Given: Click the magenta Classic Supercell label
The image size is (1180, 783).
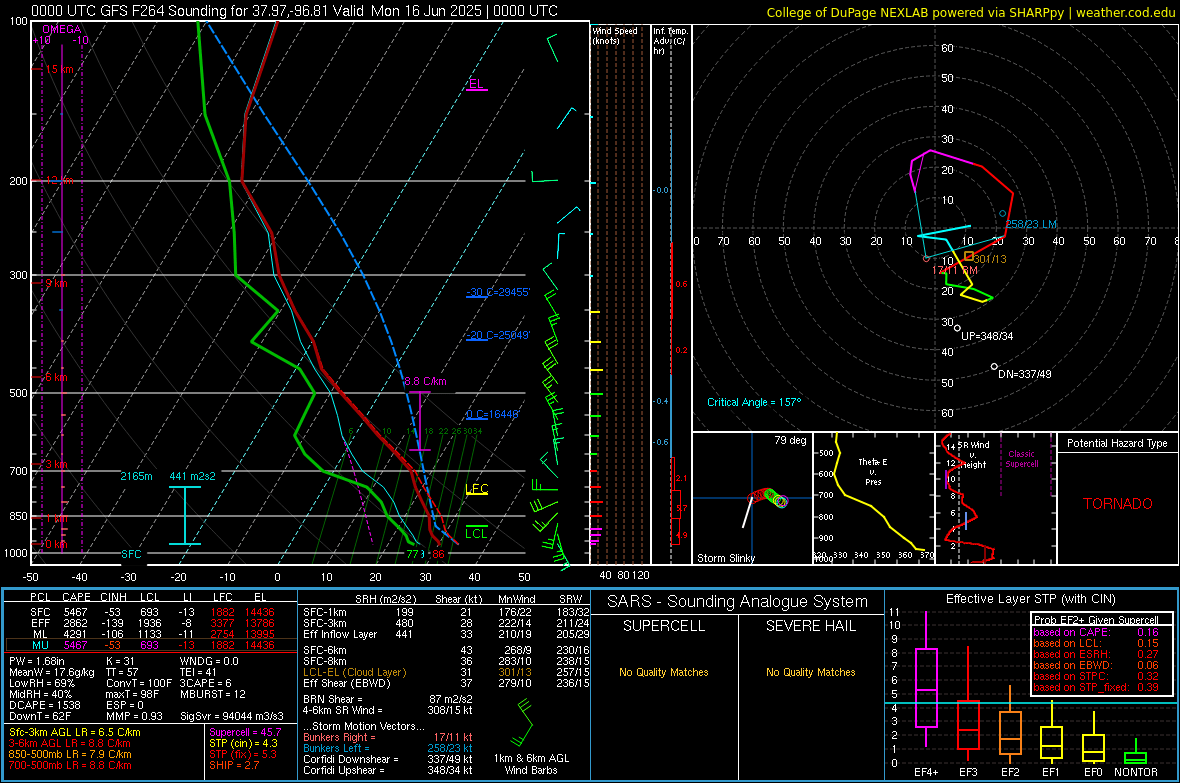Looking at the screenshot, I should (1021, 459).
